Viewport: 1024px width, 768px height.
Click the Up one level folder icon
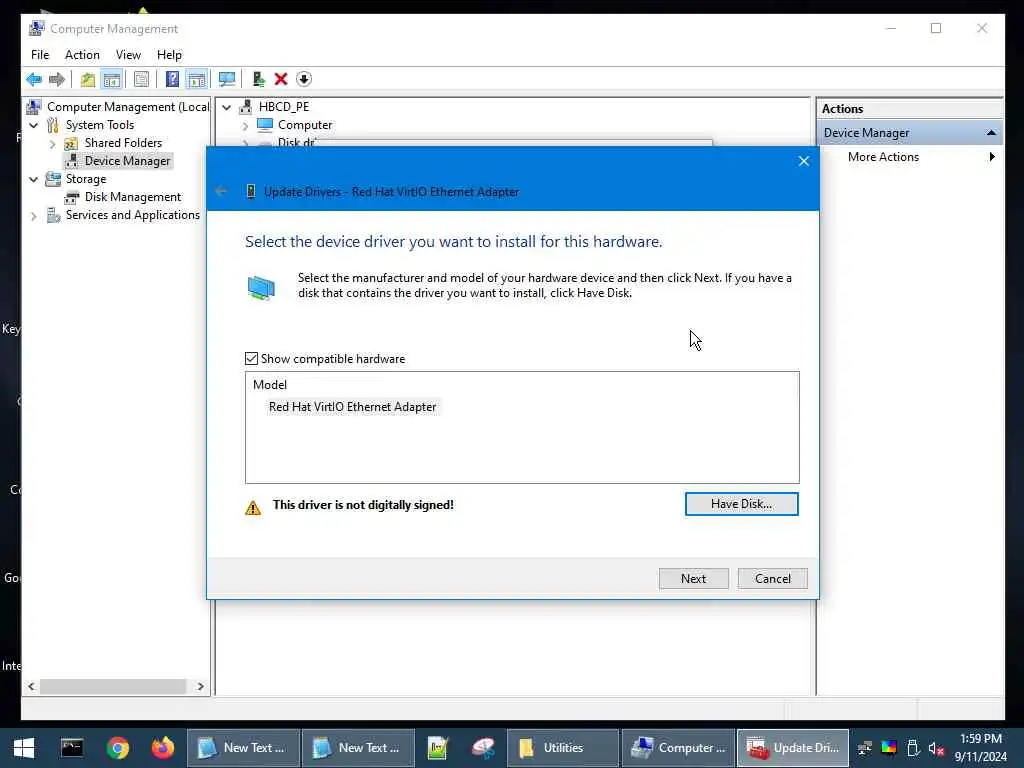[88, 80]
